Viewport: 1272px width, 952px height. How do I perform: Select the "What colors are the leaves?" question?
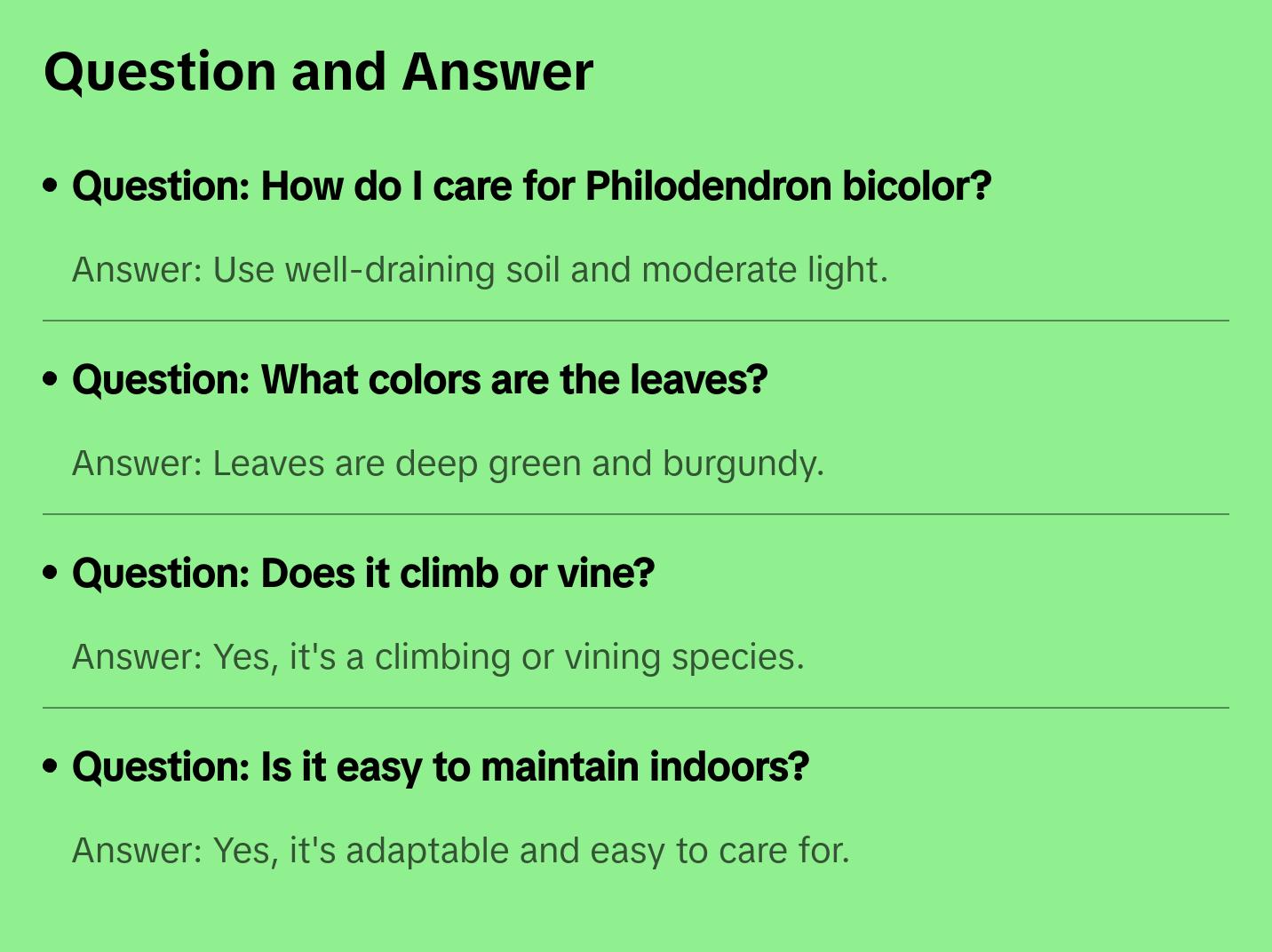419,380
